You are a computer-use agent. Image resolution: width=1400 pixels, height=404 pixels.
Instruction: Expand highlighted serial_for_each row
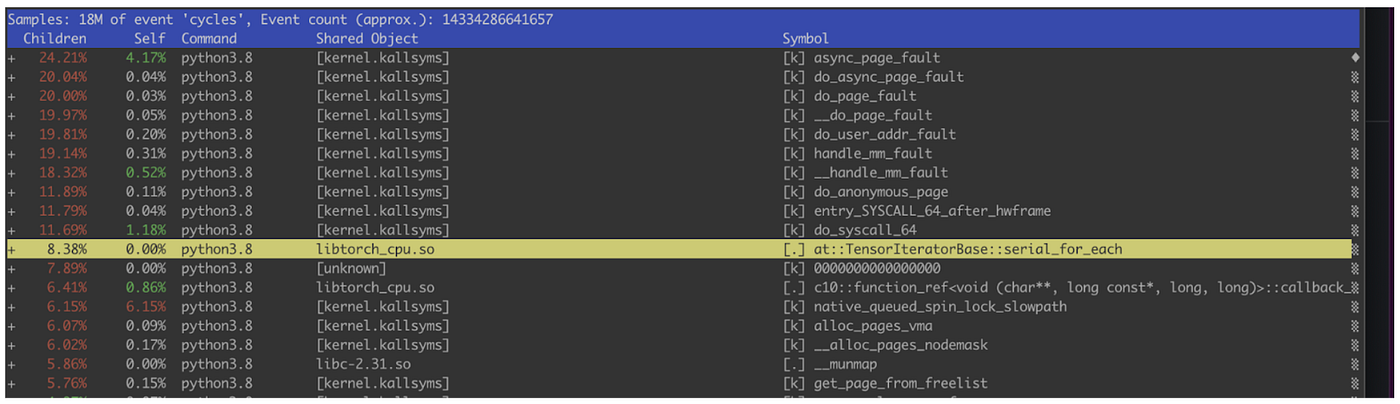click(11, 249)
